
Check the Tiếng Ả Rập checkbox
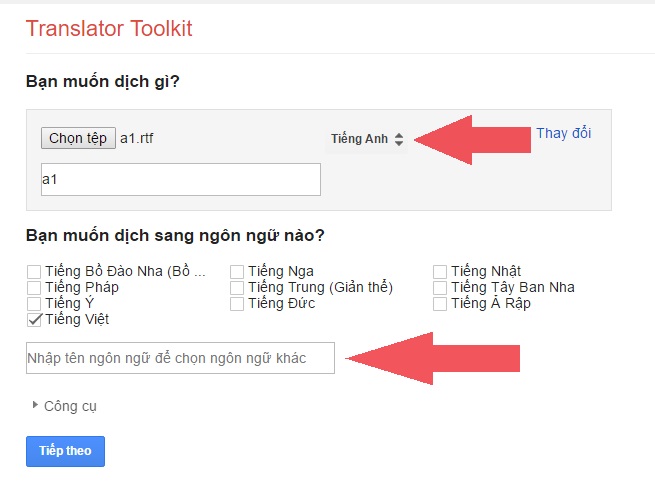tap(440, 304)
